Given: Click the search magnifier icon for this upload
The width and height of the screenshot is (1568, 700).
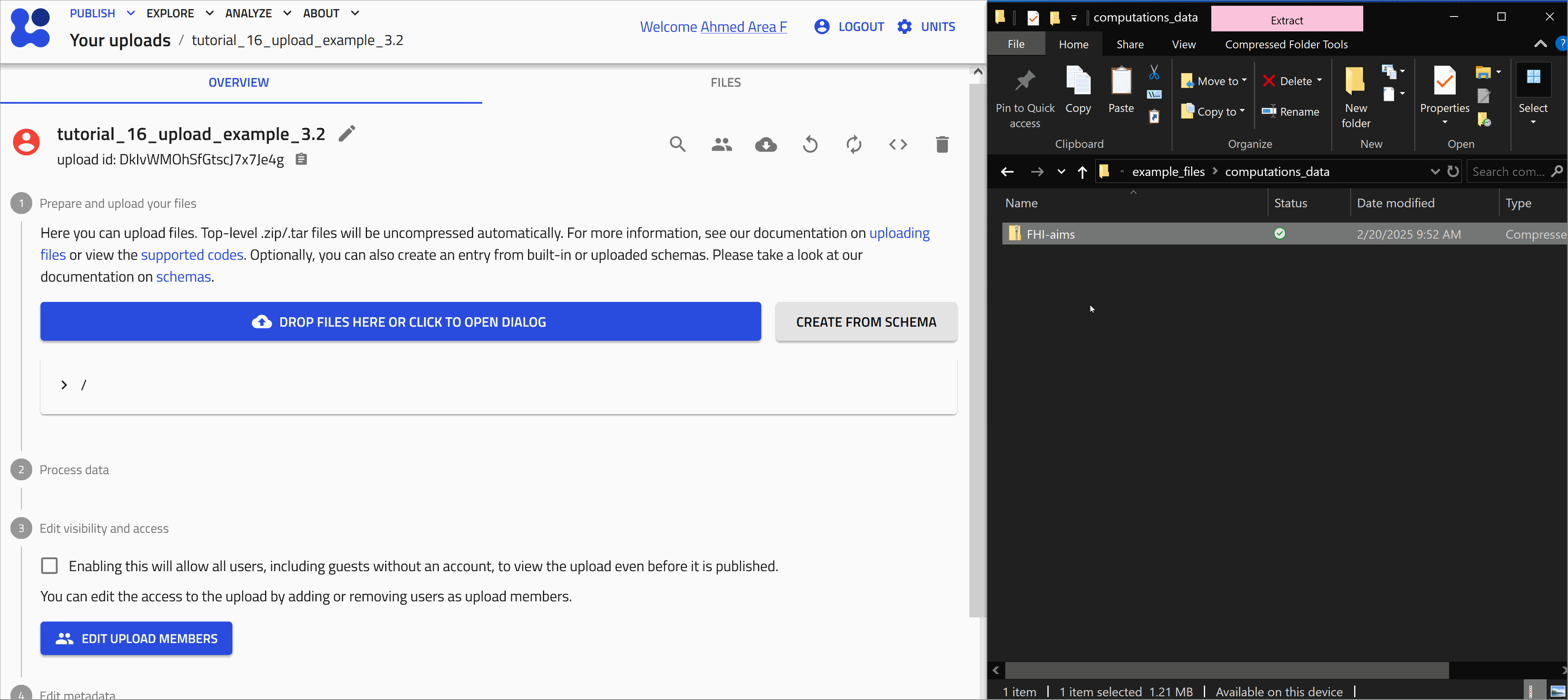Looking at the screenshot, I should click(x=677, y=145).
